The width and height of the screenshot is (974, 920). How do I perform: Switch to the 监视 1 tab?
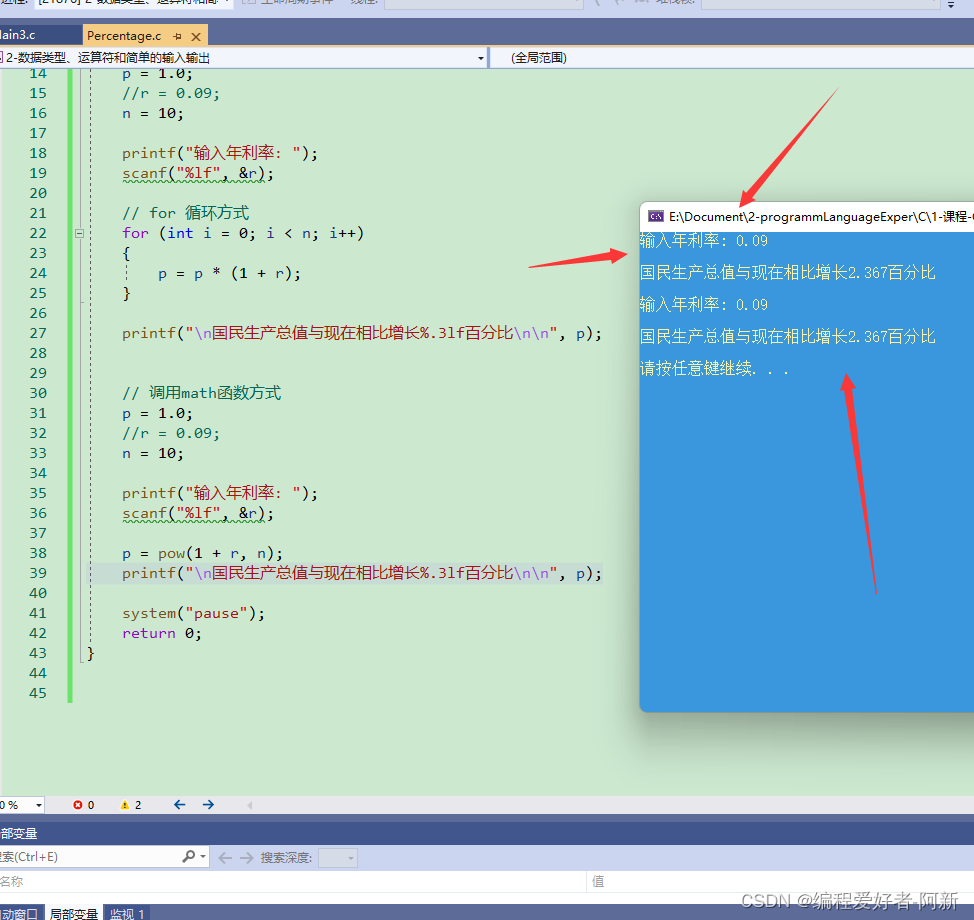[x=127, y=913]
